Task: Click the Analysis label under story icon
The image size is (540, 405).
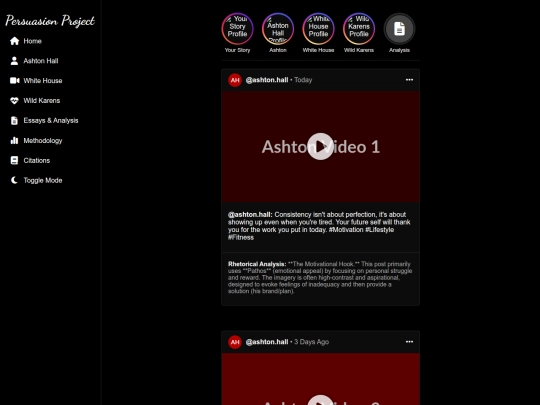Action: point(399,50)
